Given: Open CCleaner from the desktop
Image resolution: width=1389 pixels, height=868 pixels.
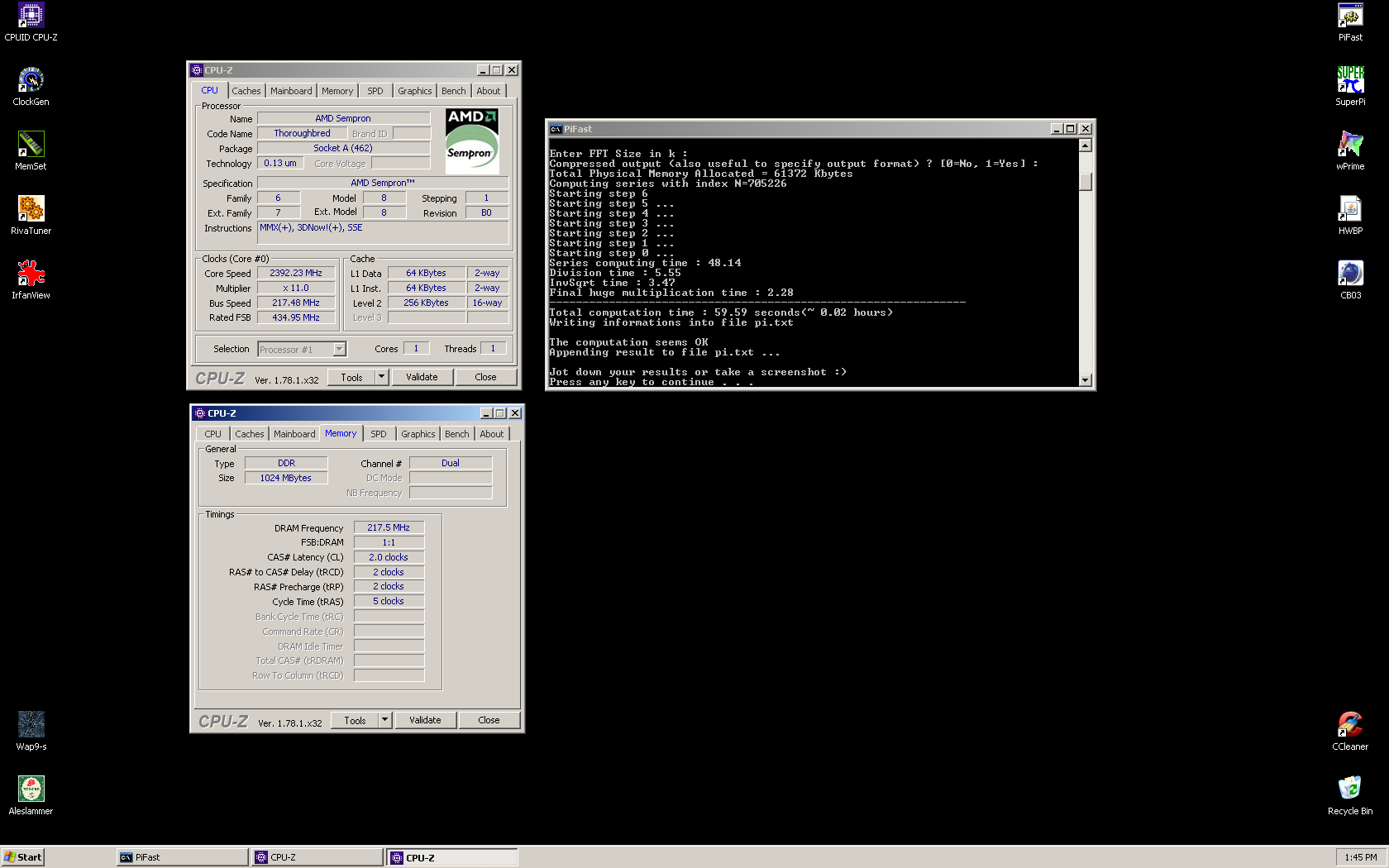Looking at the screenshot, I should (1350, 732).
